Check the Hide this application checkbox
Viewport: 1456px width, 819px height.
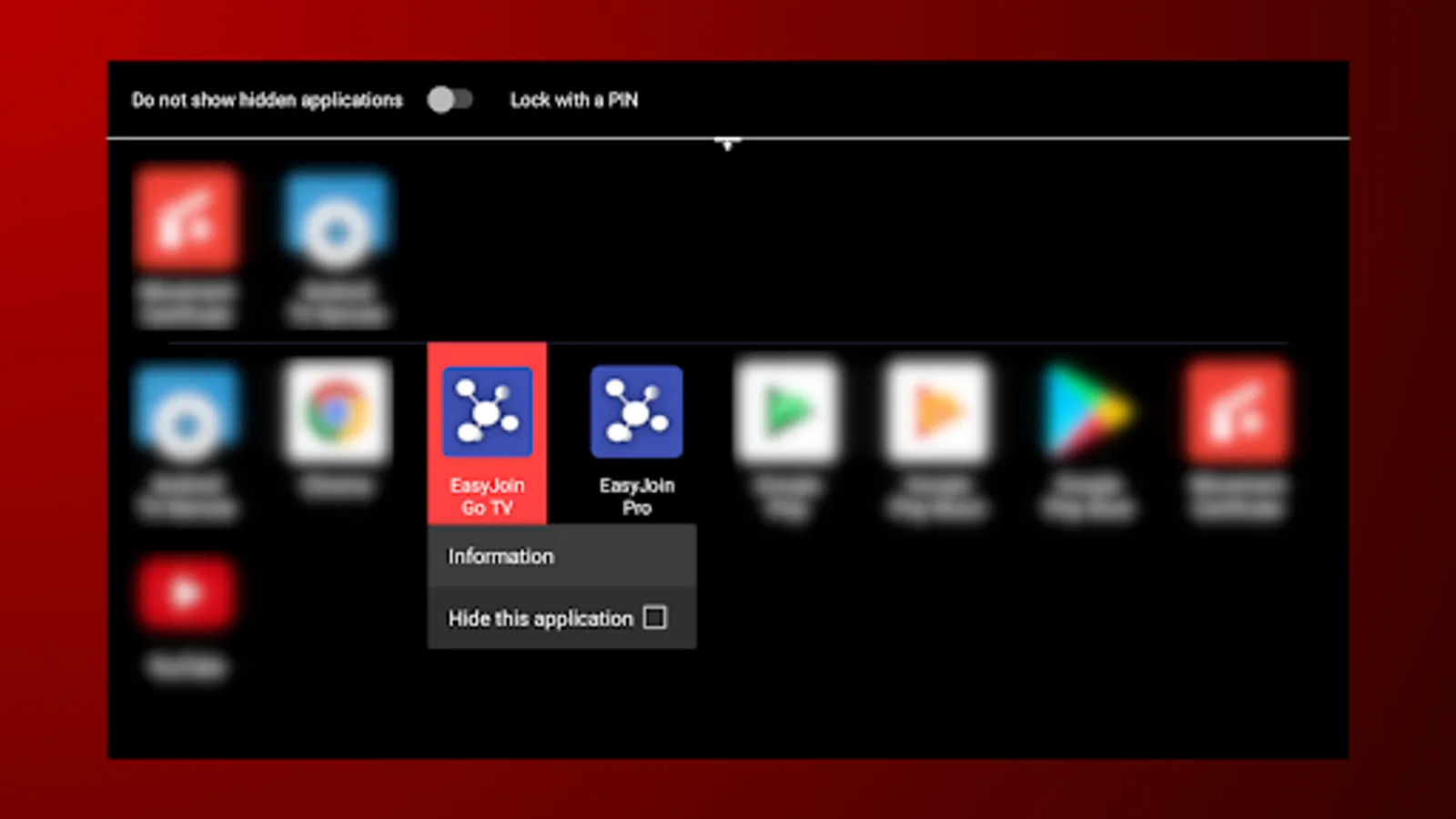click(655, 618)
